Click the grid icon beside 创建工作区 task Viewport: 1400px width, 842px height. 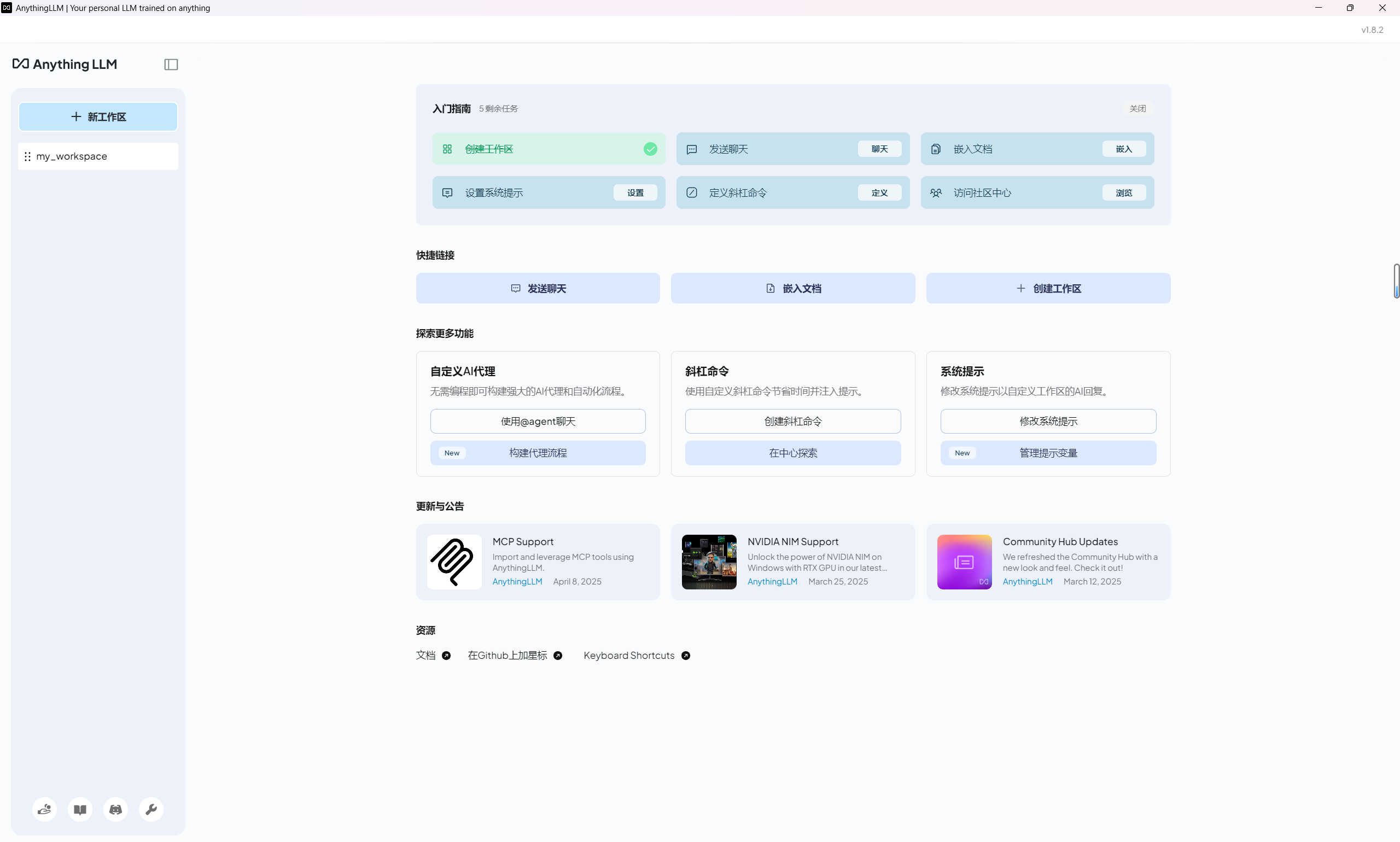pos(447,149)
